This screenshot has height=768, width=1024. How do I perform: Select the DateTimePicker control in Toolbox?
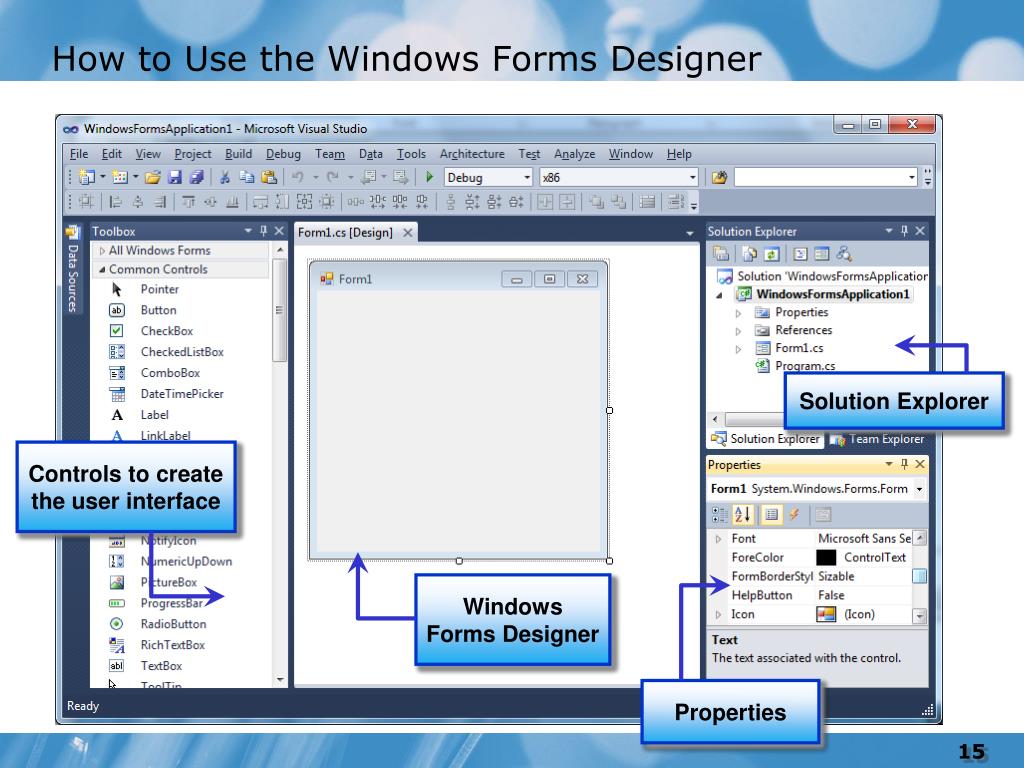[x=182, y=394]
